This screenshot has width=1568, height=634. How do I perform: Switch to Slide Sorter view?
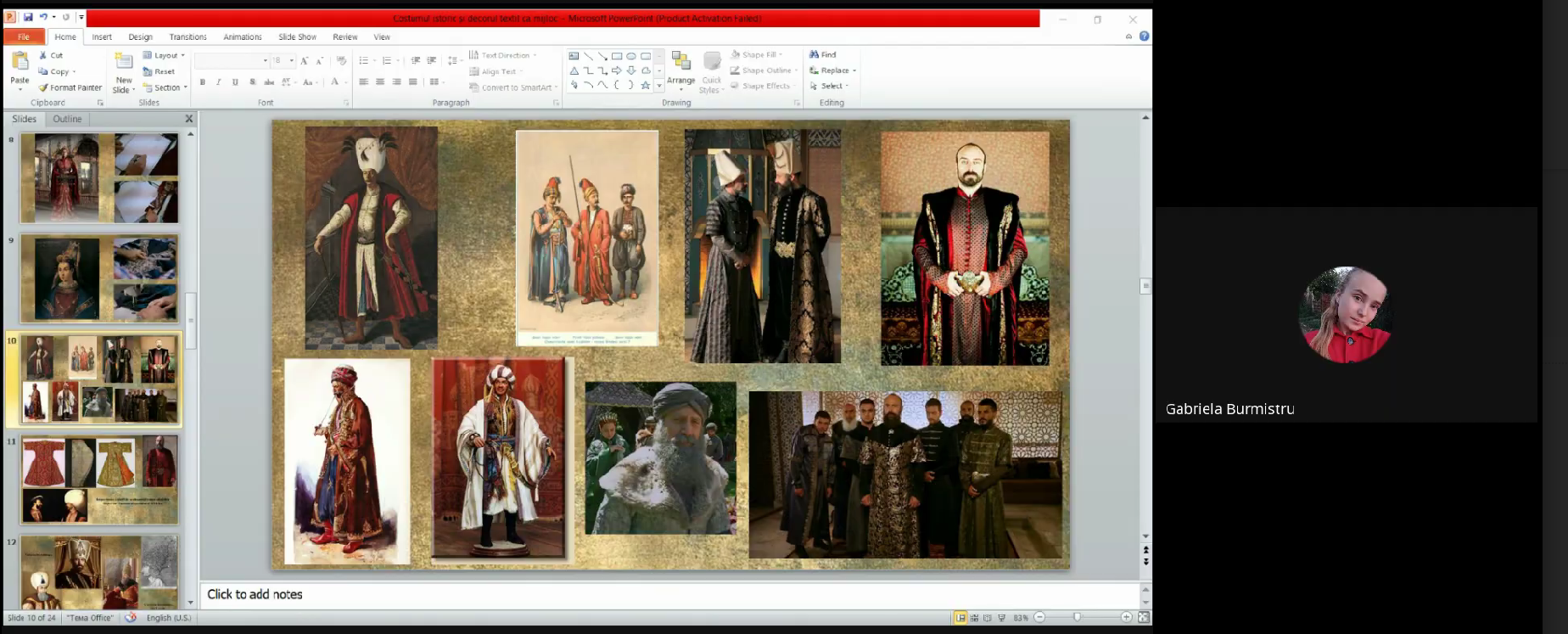coord(974,618)
